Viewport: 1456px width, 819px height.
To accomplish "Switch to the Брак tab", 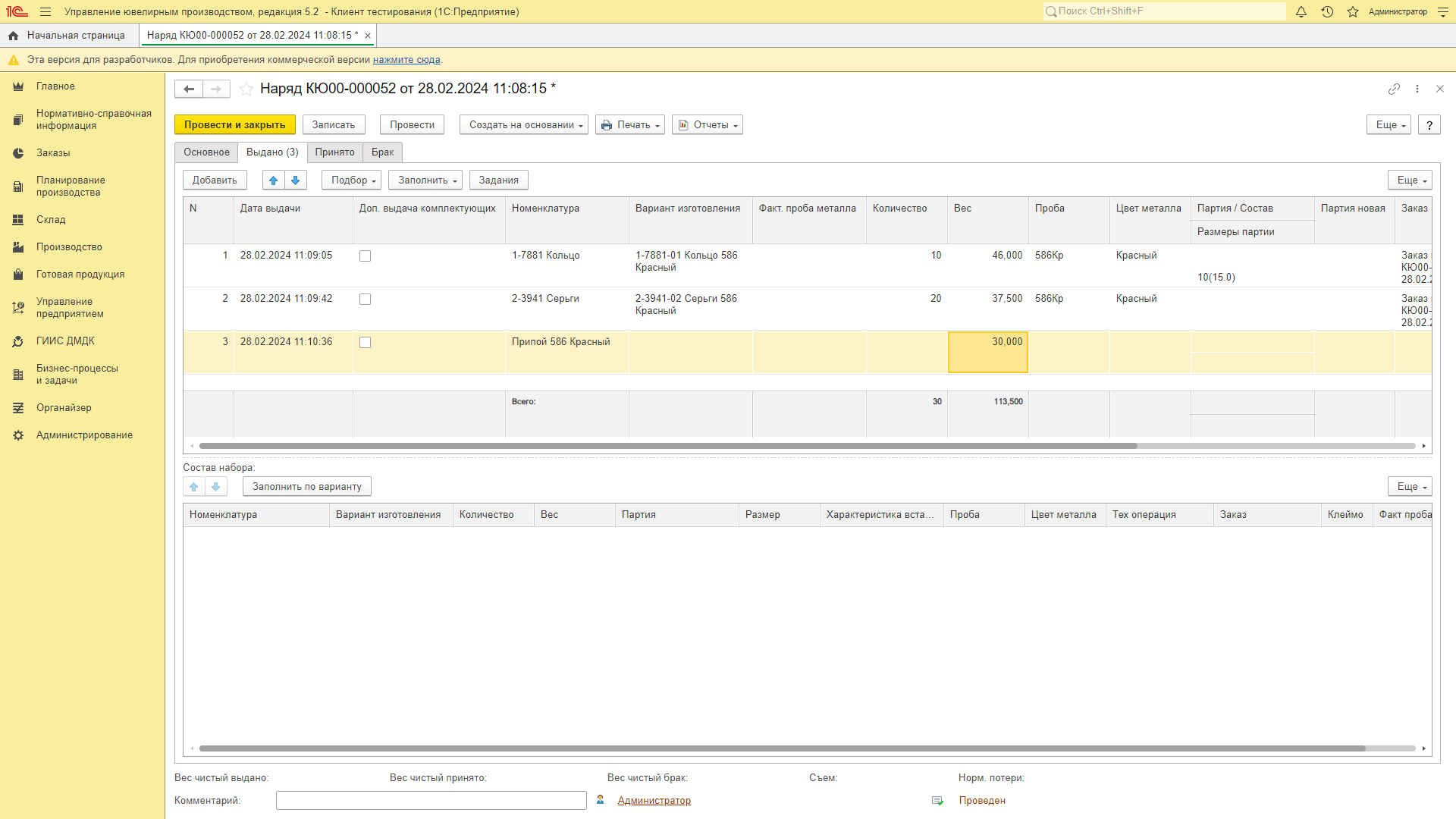I will click(x=382, y=152).
